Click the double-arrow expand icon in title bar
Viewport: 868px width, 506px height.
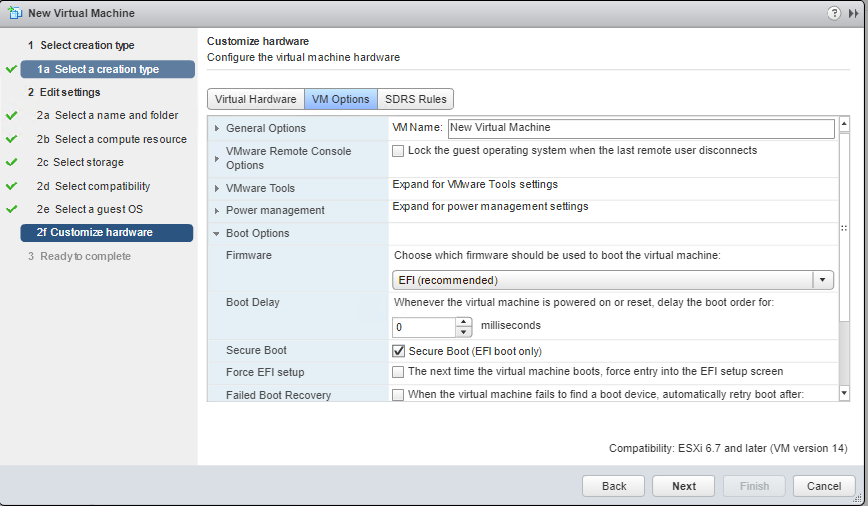(853, 13)
